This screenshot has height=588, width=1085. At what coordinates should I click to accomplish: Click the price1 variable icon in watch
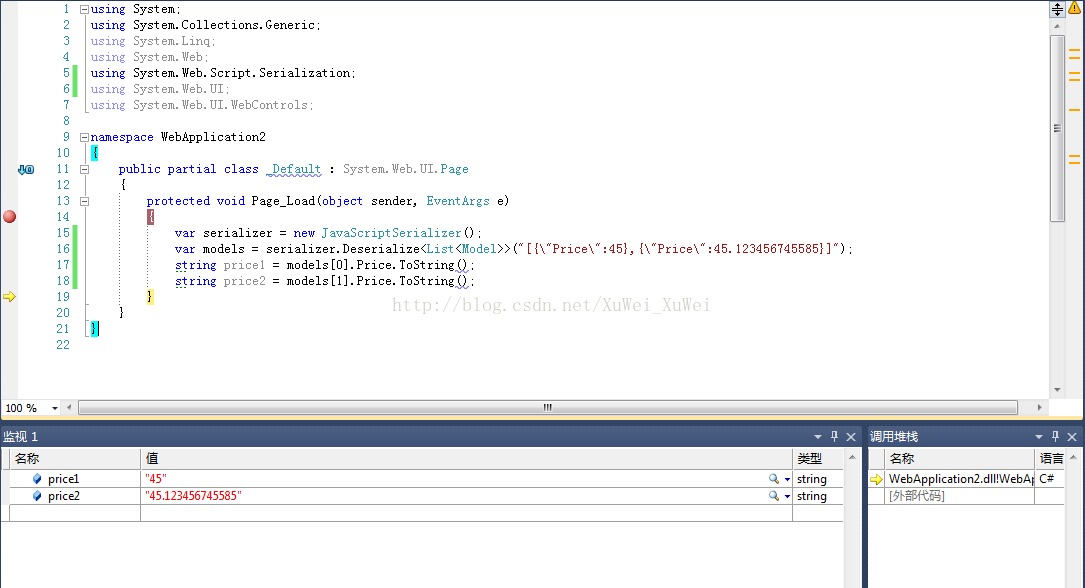click(37, 479)
